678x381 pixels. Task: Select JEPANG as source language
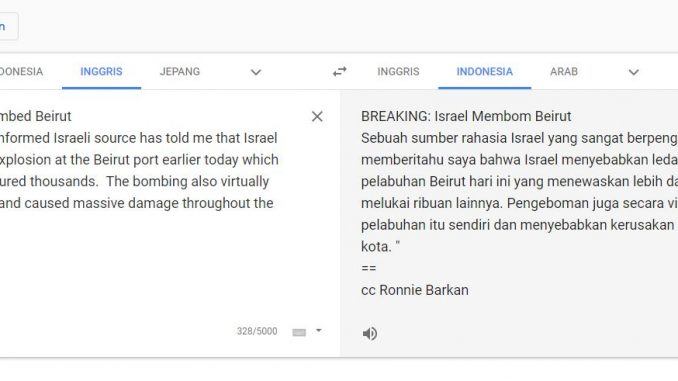pos(180,72)
